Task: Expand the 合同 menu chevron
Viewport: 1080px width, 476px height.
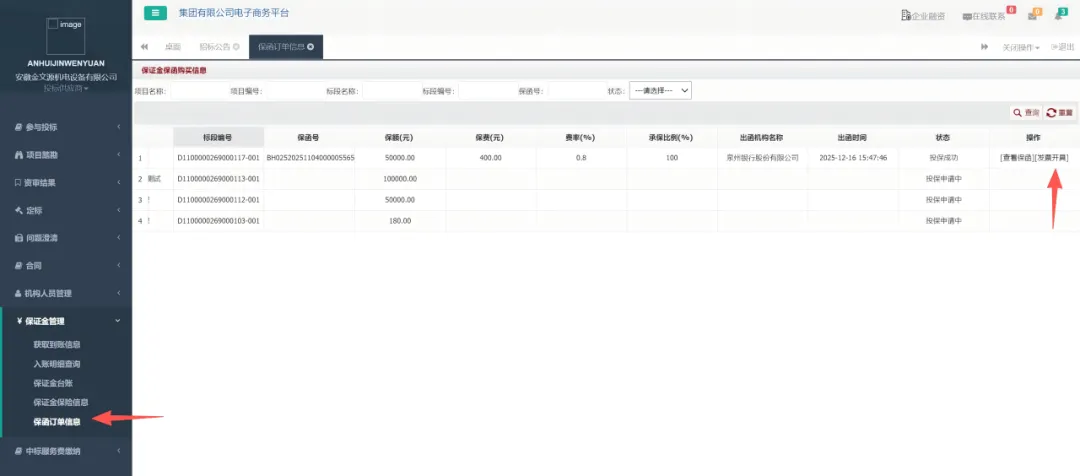Action: point(118,265)
